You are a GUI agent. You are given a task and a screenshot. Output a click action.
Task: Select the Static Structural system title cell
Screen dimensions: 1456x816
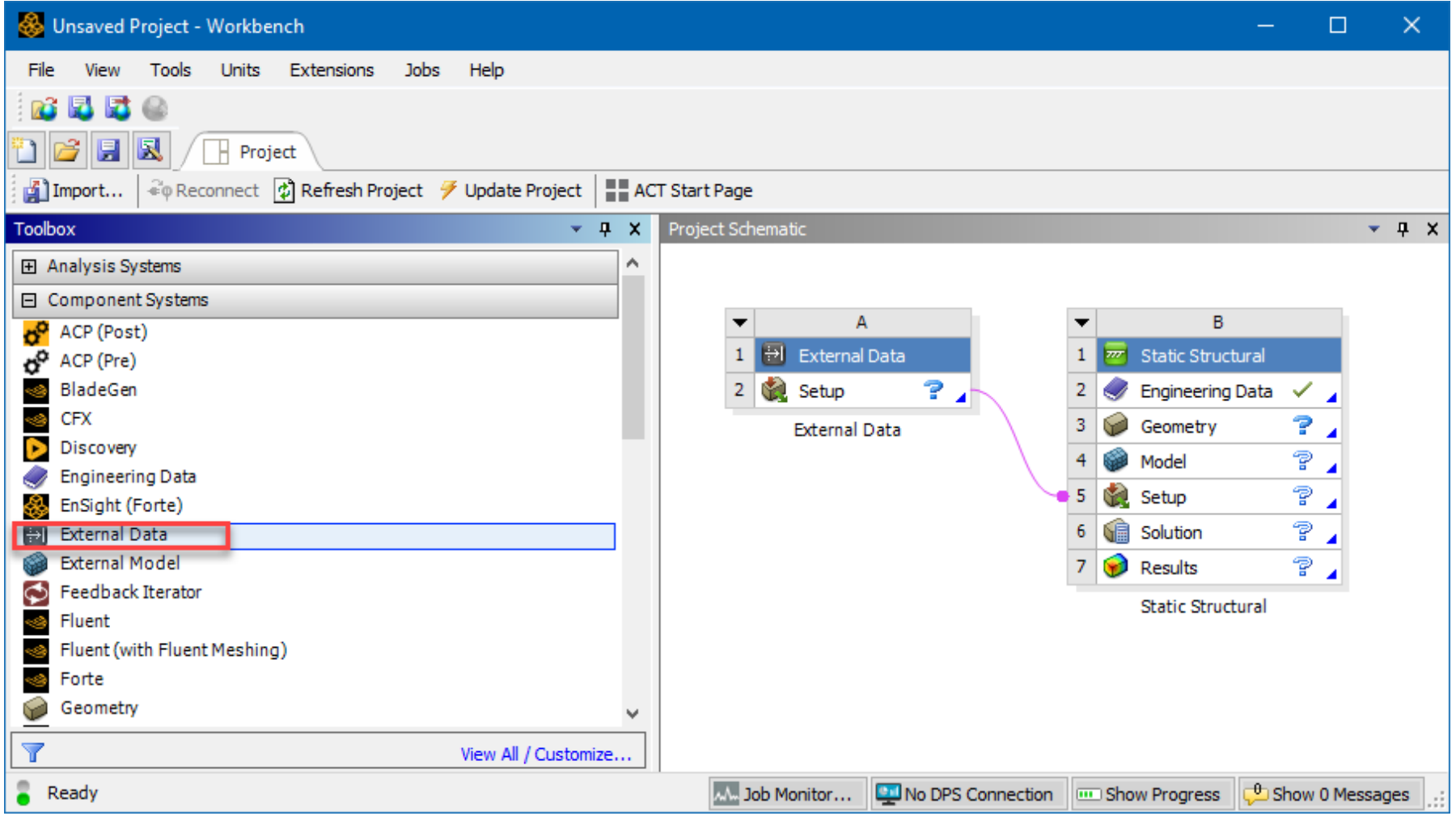click(x=1218, y=356)
